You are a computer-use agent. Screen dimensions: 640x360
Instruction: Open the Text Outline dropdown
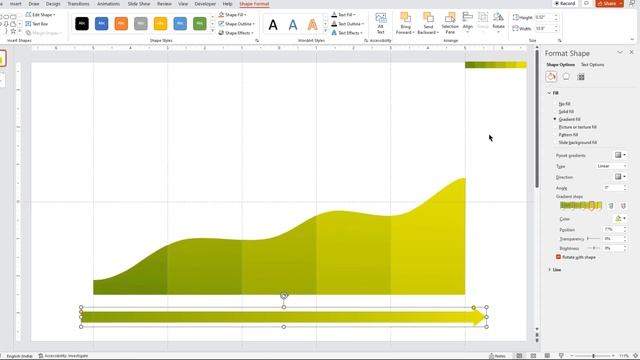(347, 24)
